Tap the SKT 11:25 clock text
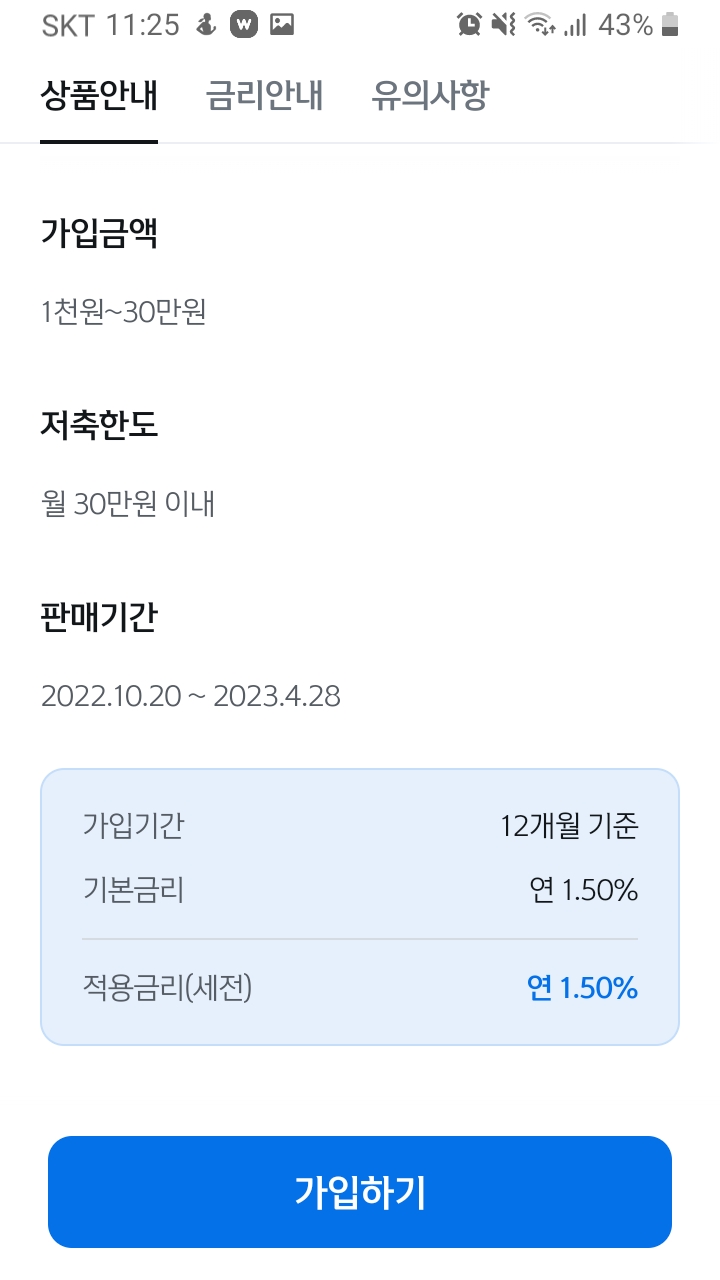Screen dimensions: 720x1280 click(x=110, y=25)
